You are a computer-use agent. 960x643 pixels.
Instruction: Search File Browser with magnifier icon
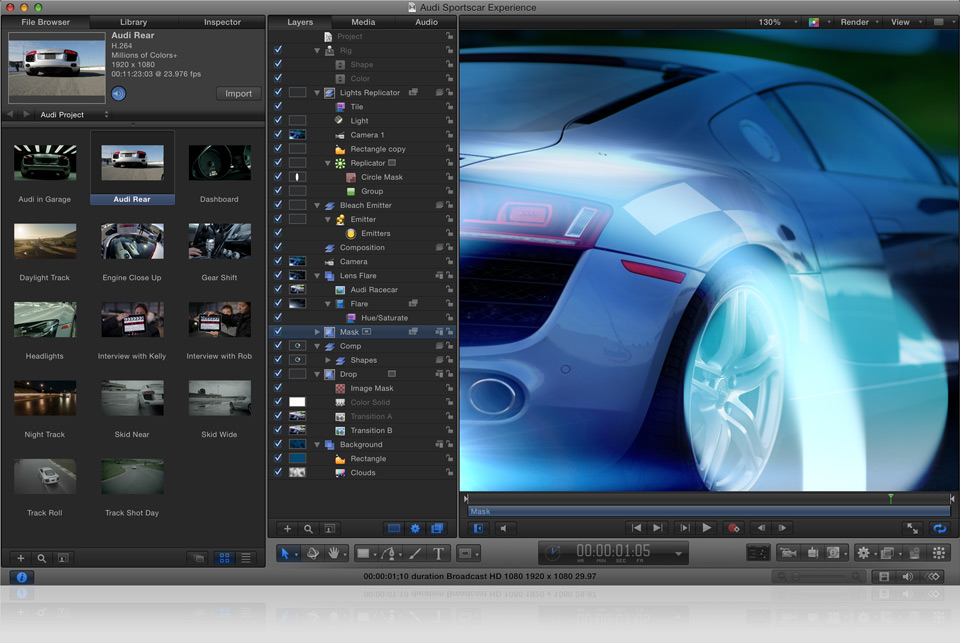click(x=42, y=558)
